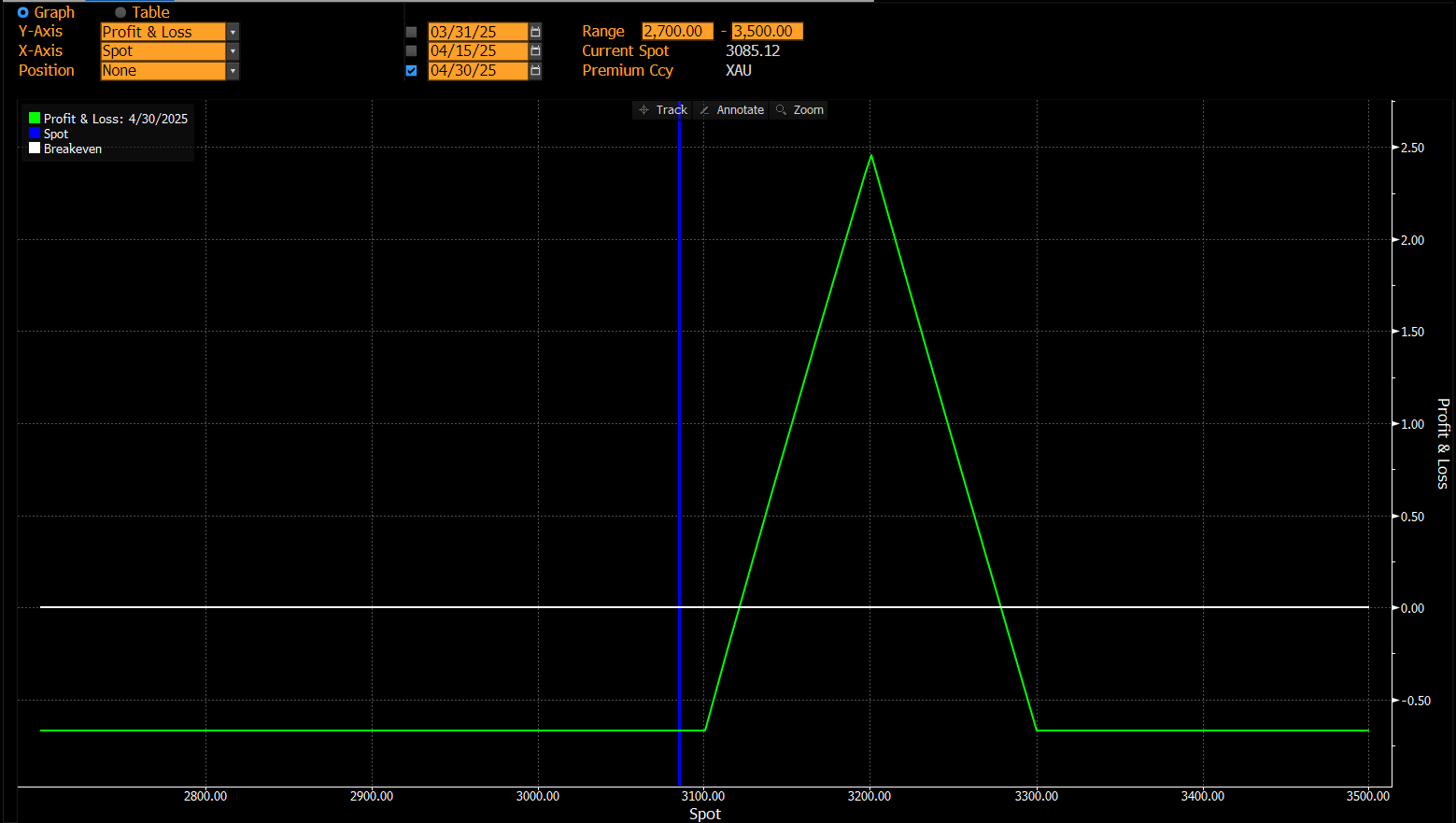This screenshot has height=823, width=1456.
Task: Open the X-Axis Spot dropdown
Action: coord(233,51)
